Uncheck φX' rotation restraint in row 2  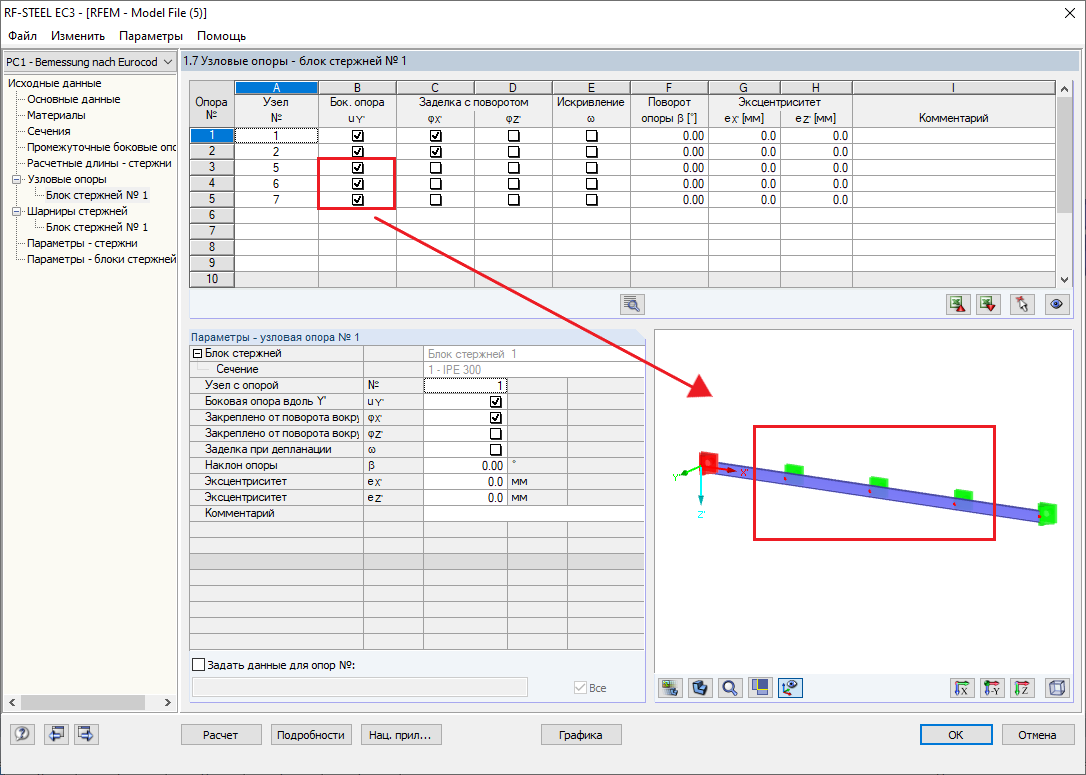436,152
